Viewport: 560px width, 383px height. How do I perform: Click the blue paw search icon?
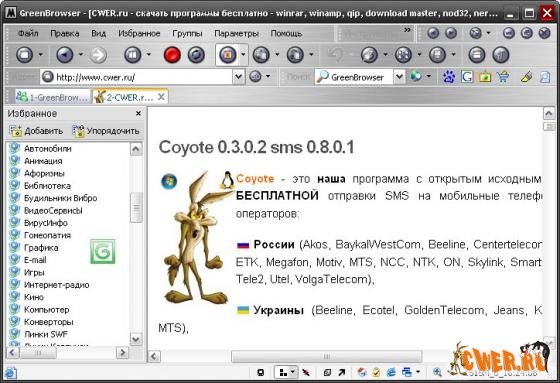click(x=449, y=77)
